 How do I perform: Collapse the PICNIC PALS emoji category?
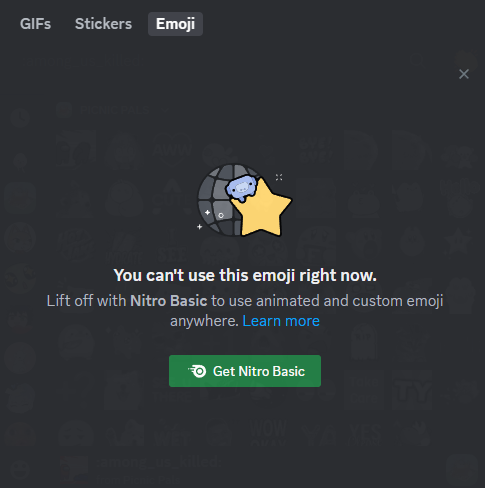(x=113, y=110)
